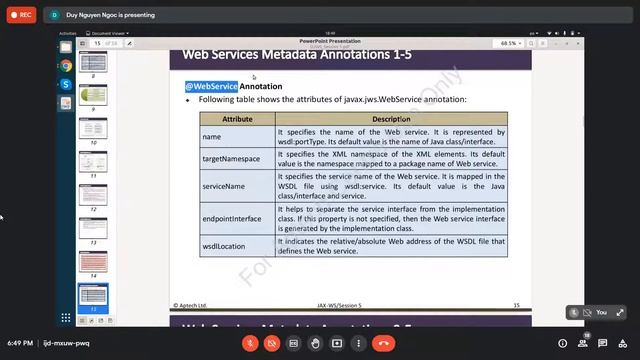The height and width of the screenshot is (360, 640).
Task: Toggle sidebar button in Document Viewer
Action: tap(82, 43)
